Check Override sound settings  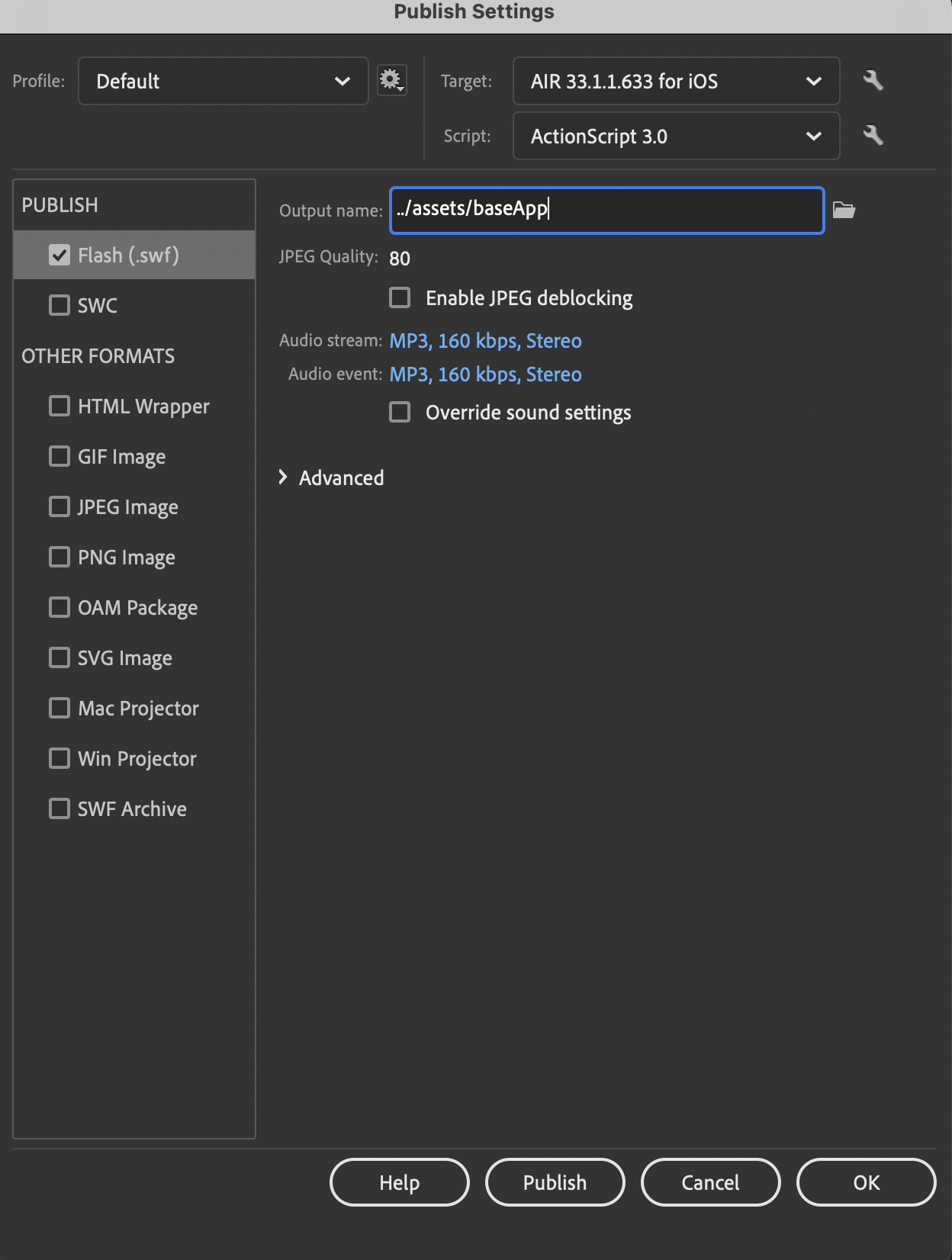point(400,412)
